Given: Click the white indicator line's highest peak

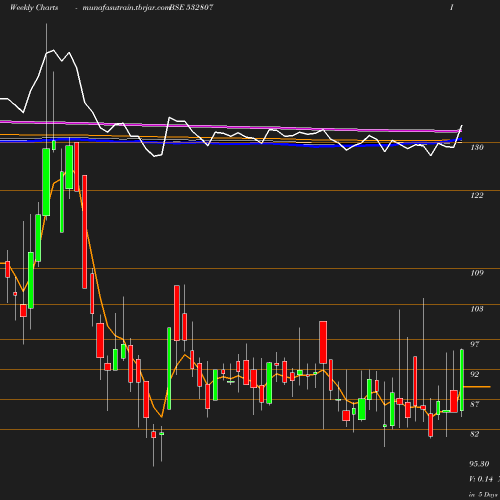Looking at the screenshot, I should (53, 50).
